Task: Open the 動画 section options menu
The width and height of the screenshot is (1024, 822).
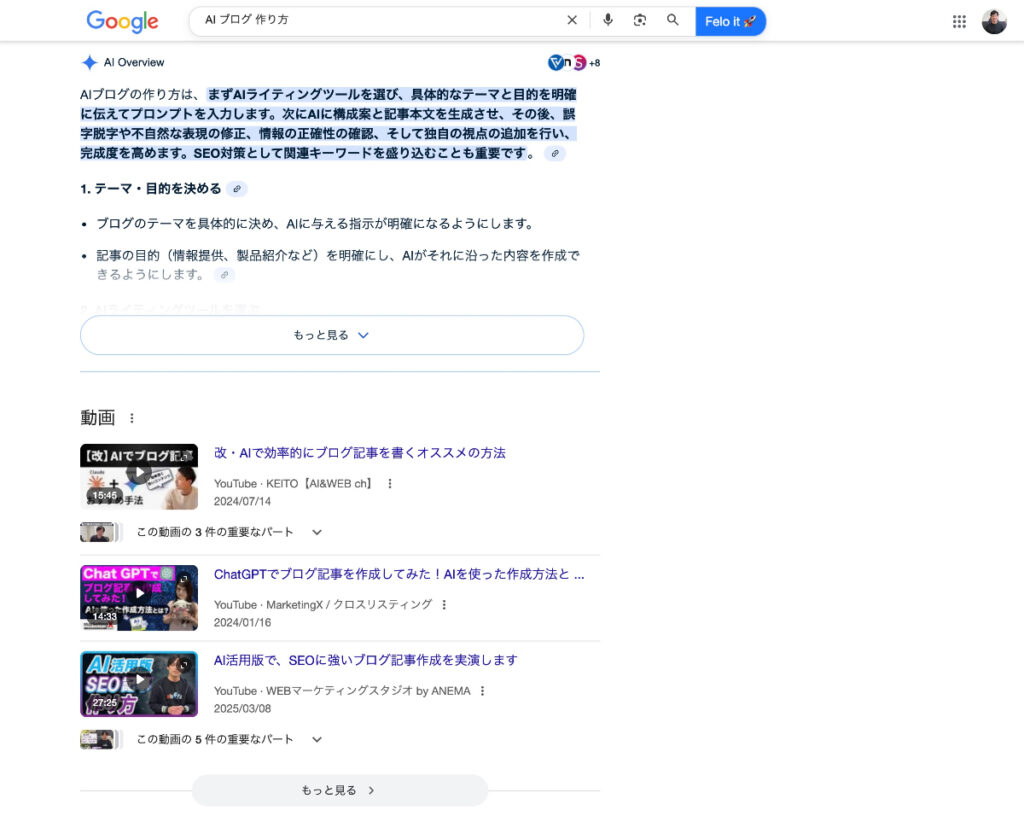Action: [131, 418]
